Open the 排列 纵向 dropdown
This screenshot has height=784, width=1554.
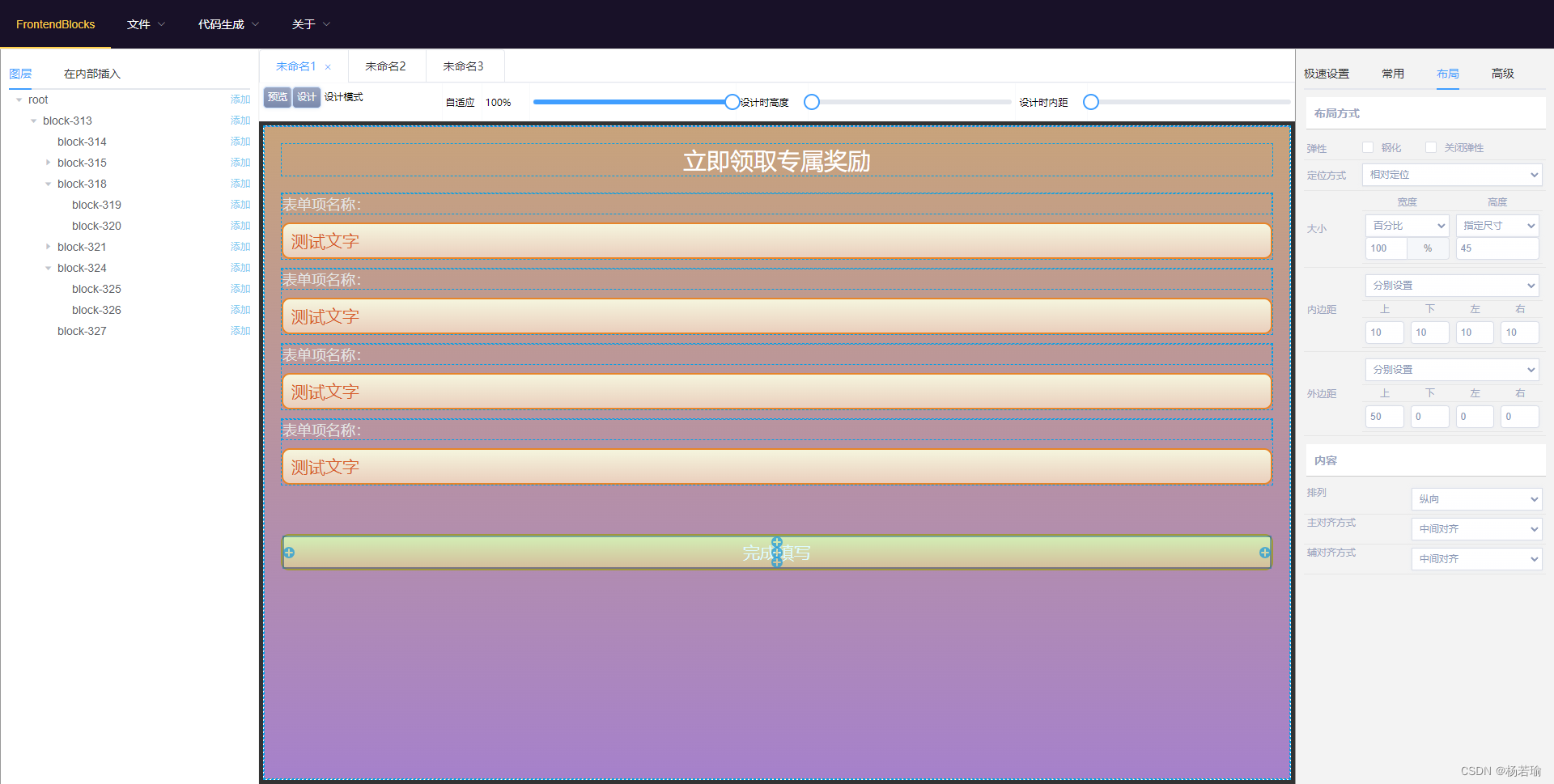(x=1477, y=499)
